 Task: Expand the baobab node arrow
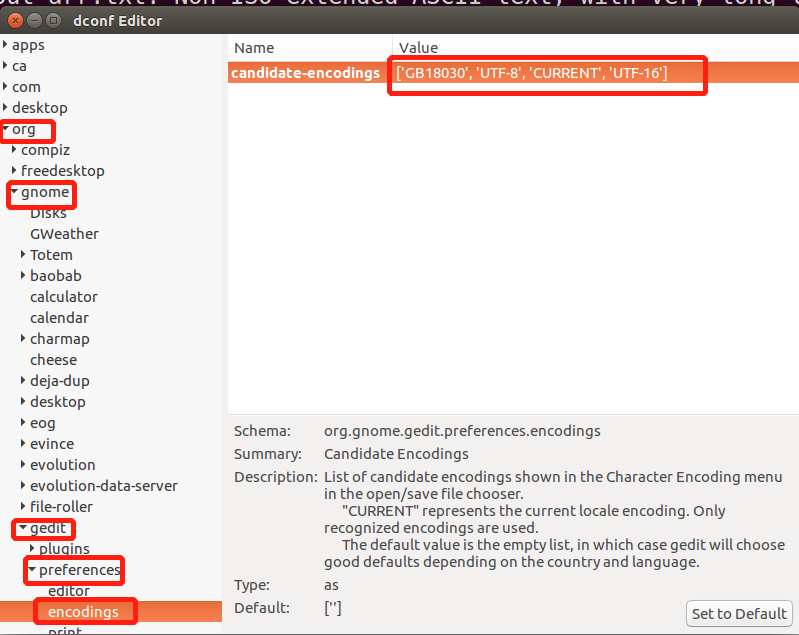point(23,275)
